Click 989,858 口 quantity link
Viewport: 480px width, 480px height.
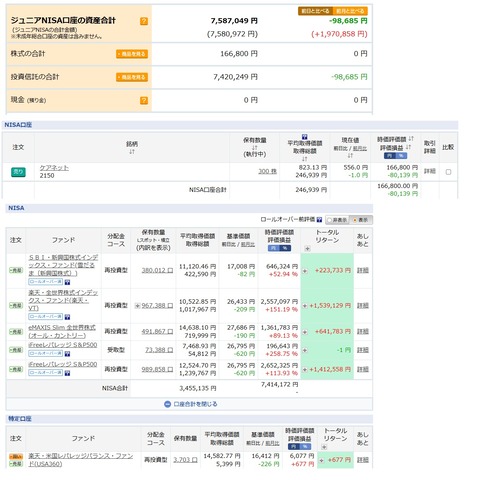(157, 369)
